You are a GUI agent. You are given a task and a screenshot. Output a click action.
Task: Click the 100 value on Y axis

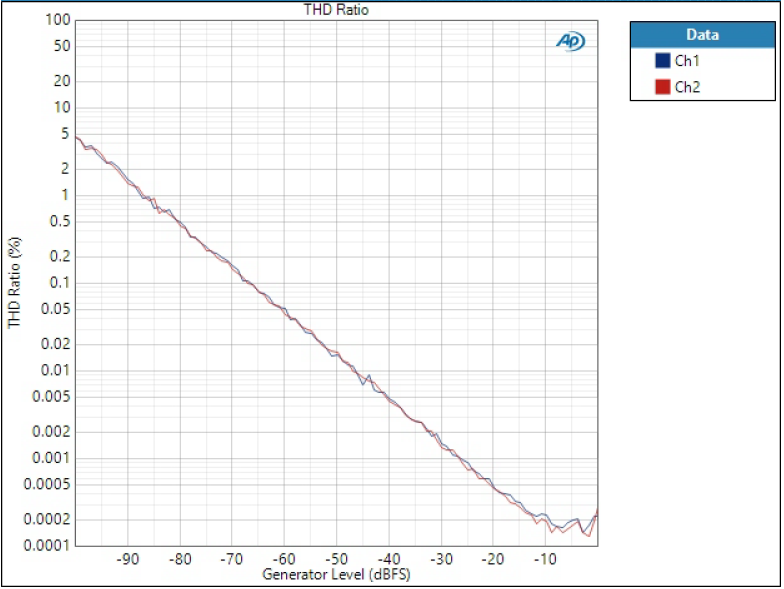[x=58, y=20]
